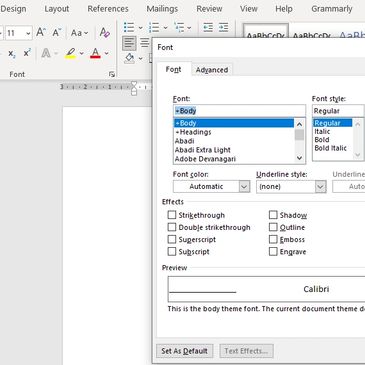The height and width of the screenshot is (365, 365).
Task: Click the Shading paint bucket icon
Action: point(129,58)
